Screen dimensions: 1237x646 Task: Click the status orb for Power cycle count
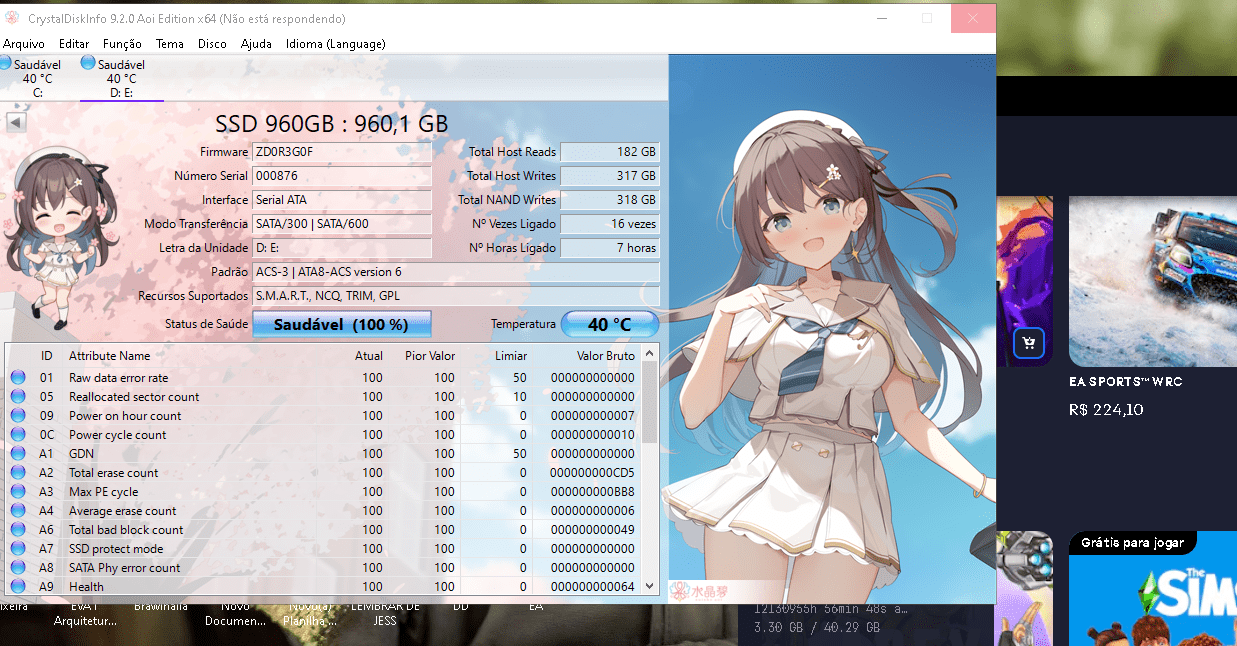[x=18, y=435]
